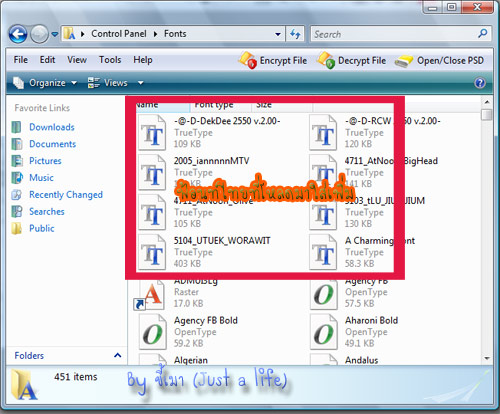Open Music in Favorite Links
This screenshot has height=414, width=500.
[41, 178]
